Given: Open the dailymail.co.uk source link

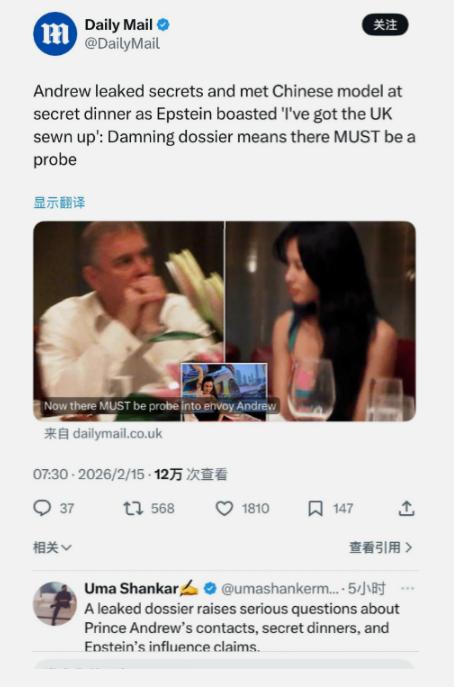Looking at the screenshot, I should click(103, 434).
